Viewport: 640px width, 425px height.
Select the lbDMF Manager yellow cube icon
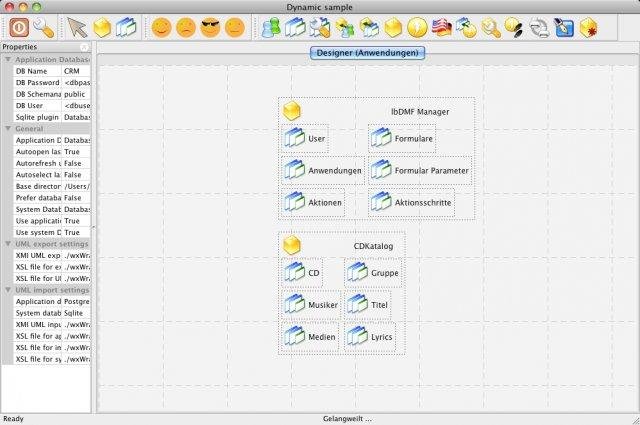tap(292, 111)
